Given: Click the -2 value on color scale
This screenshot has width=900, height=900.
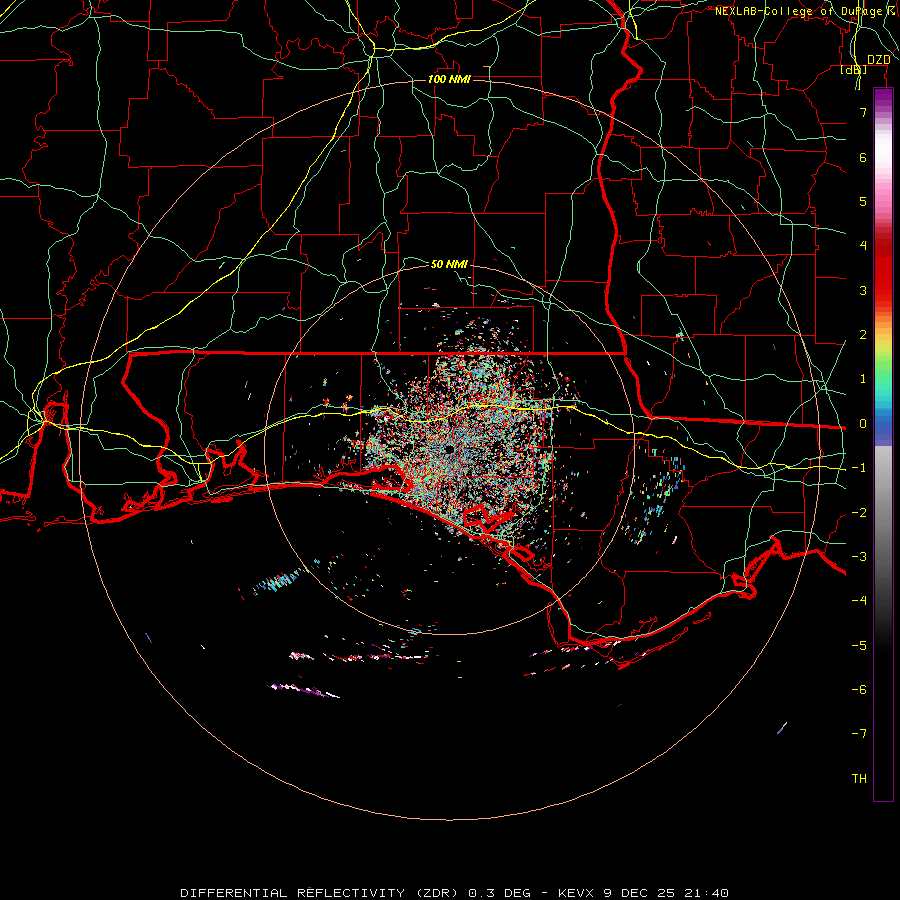Looking at the screenshot, I should (859, 513).
